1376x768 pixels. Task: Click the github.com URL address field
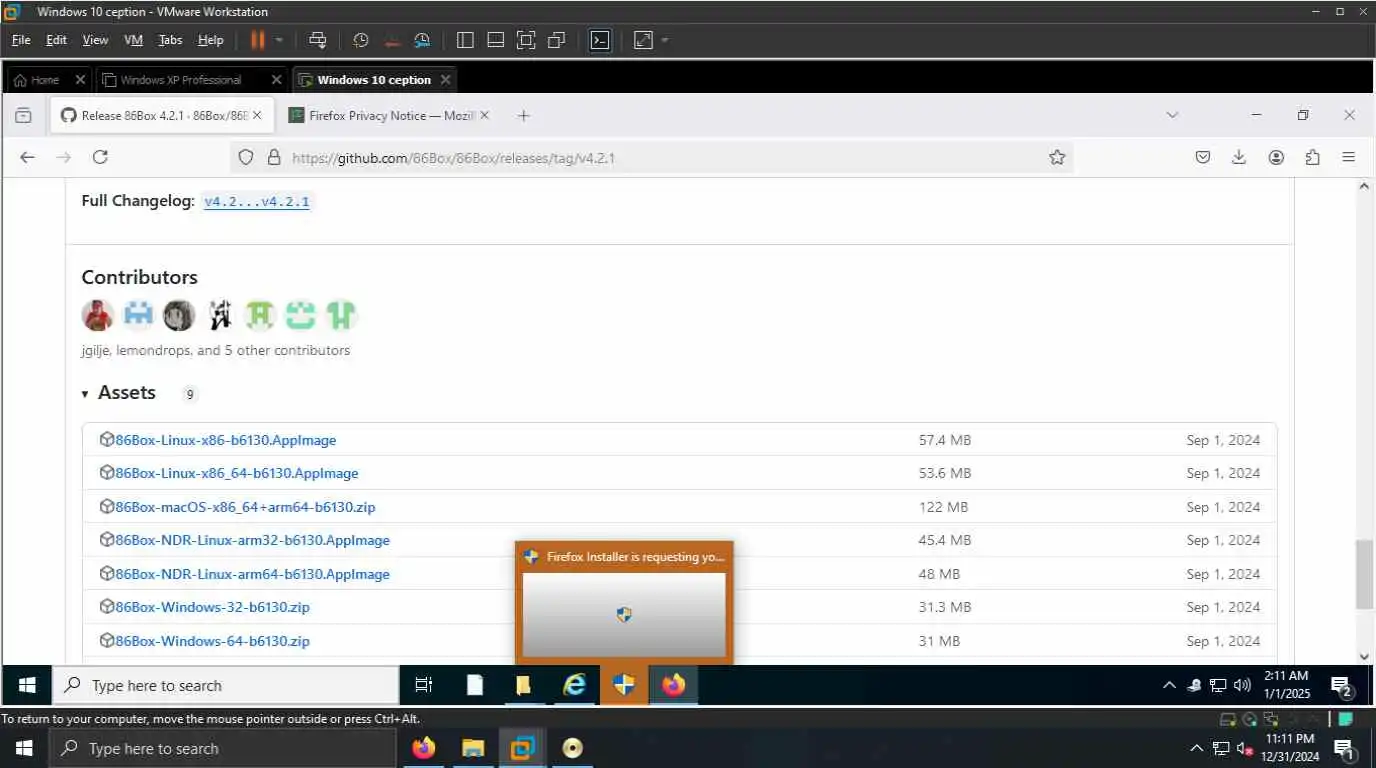650,157
